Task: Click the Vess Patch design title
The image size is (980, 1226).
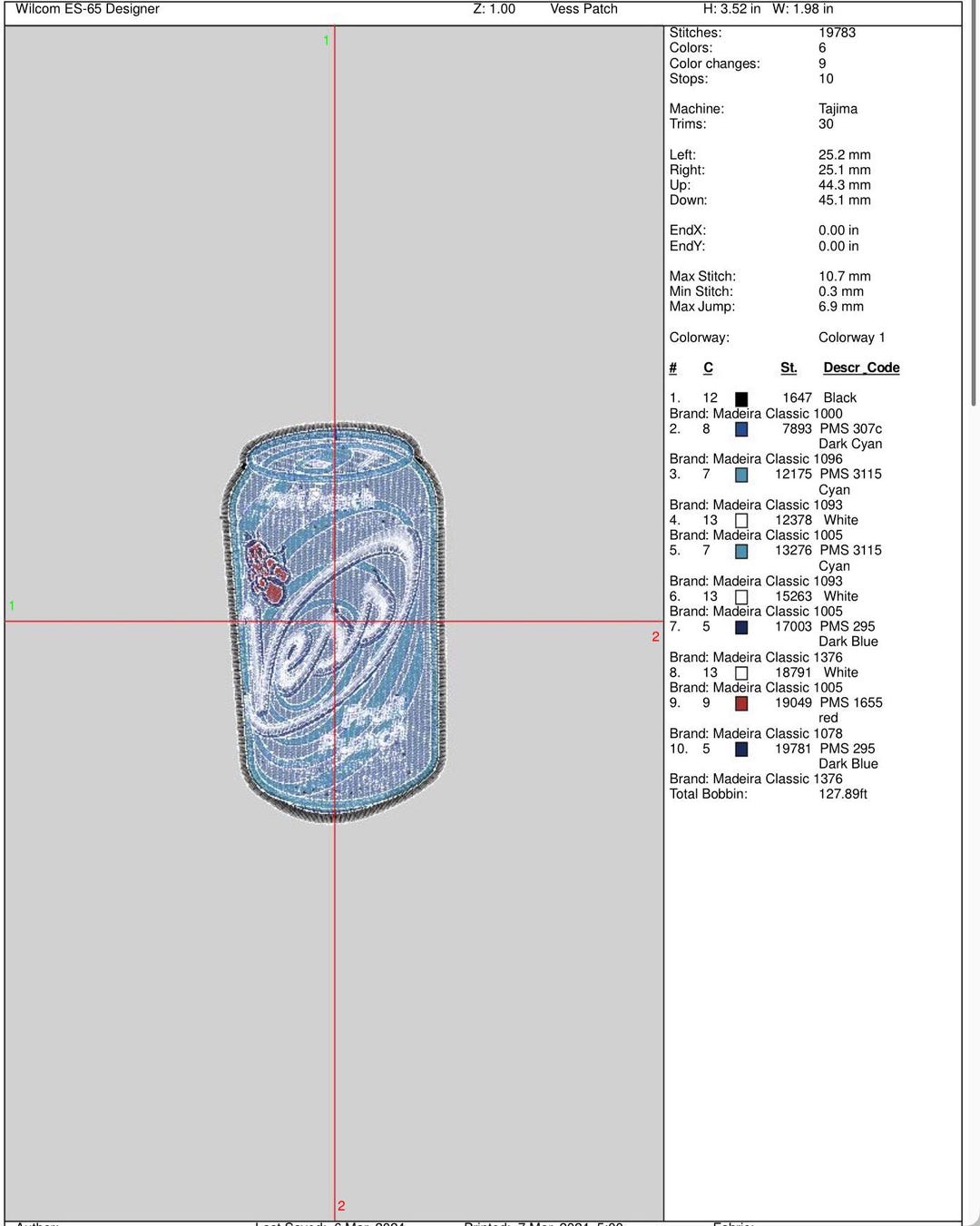Action: 583,9
